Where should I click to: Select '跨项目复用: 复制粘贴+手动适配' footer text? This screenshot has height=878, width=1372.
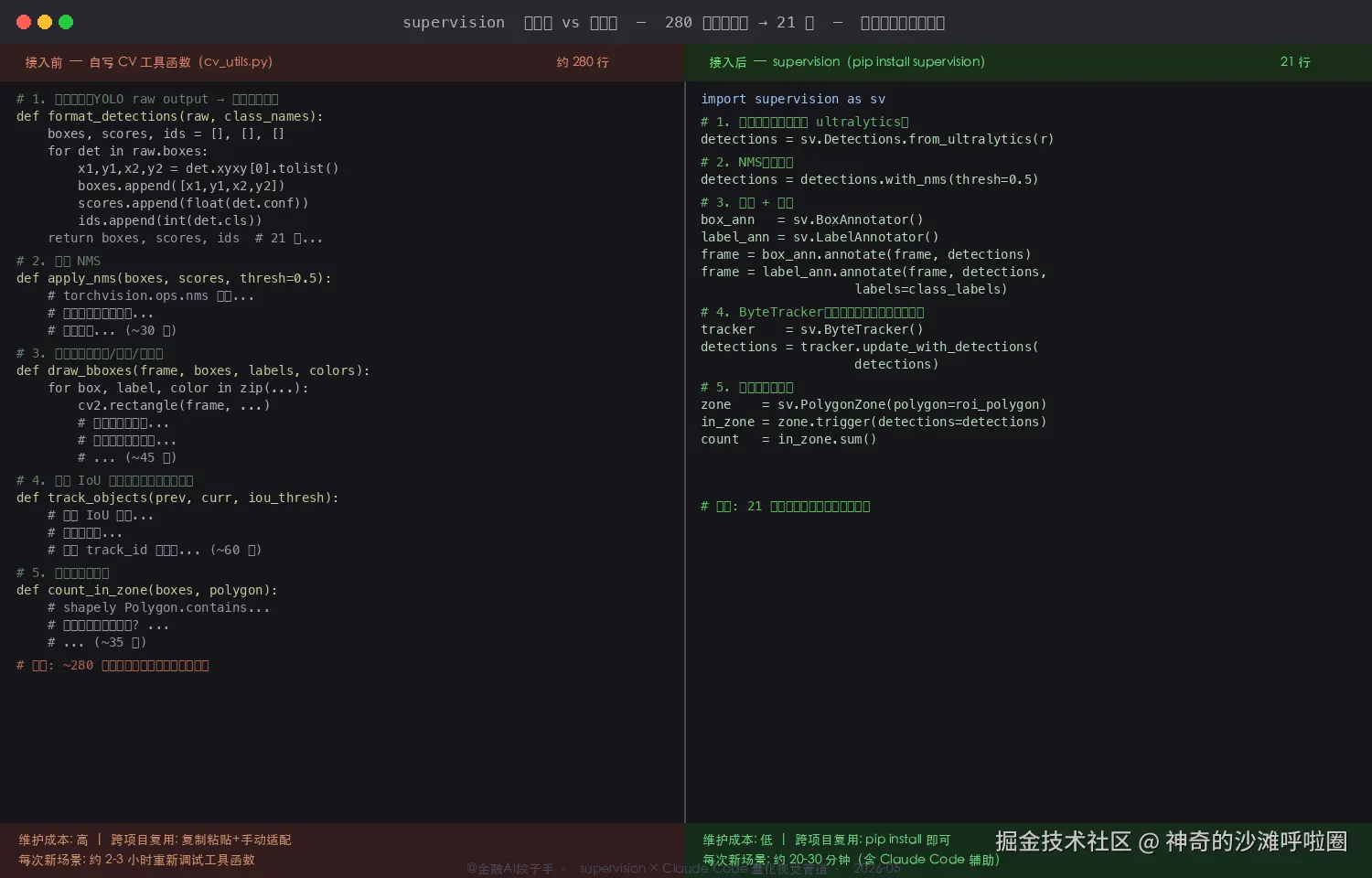pyautogui.click(x=201, y=840)
